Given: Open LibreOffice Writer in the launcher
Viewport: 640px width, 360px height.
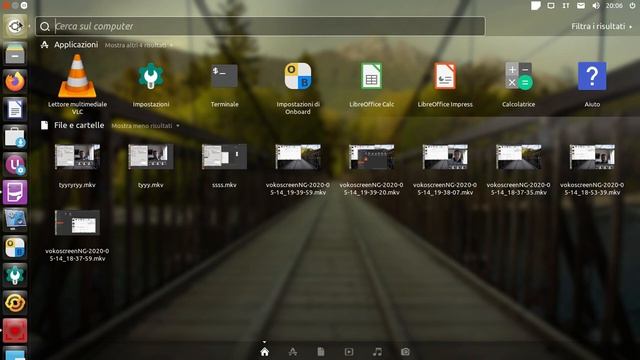Looking at the screenshot, I should tap(15, 109).
